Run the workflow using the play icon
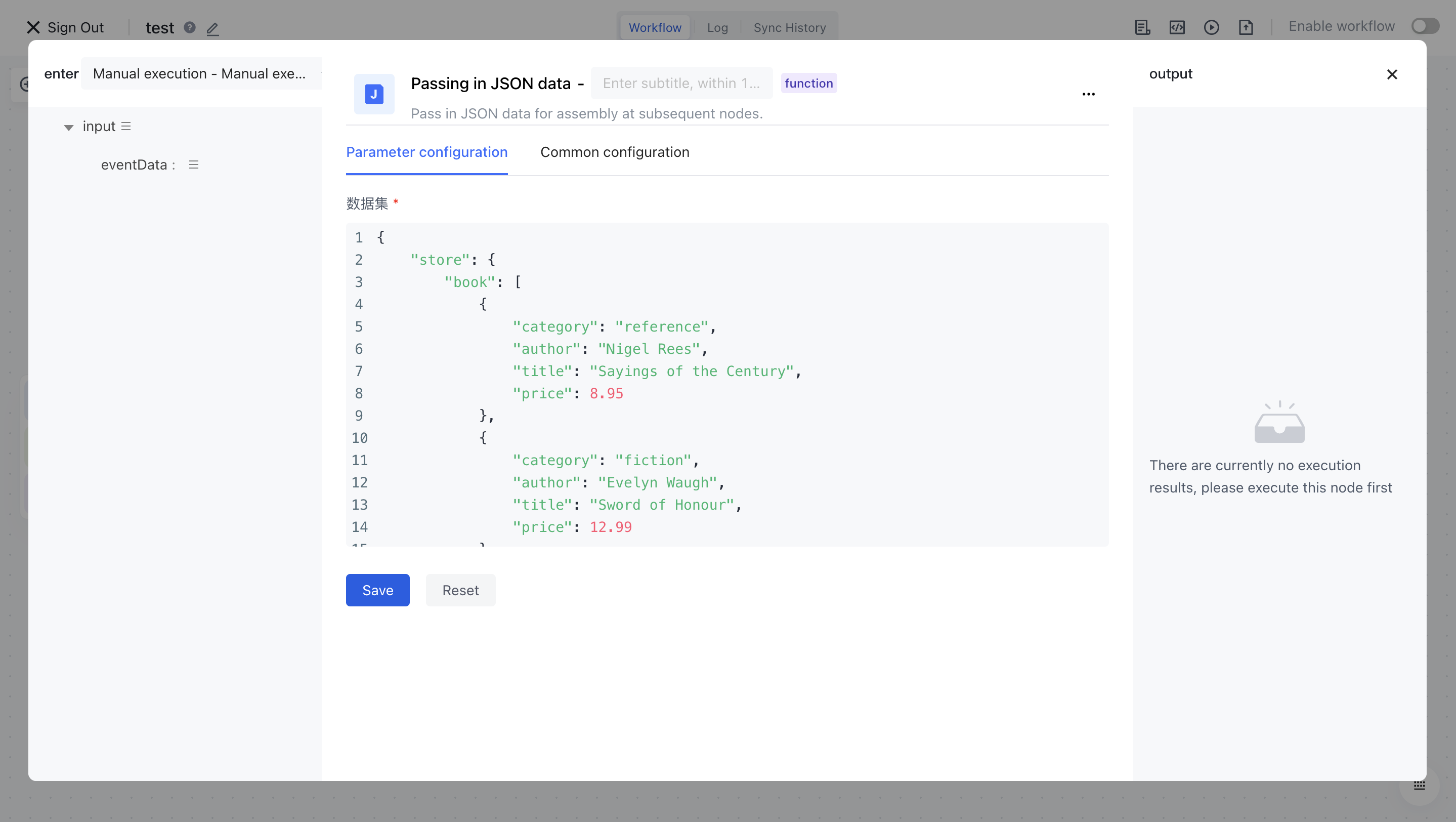The width and height of the screenshot is (1456, 822). click(1212, 26)
